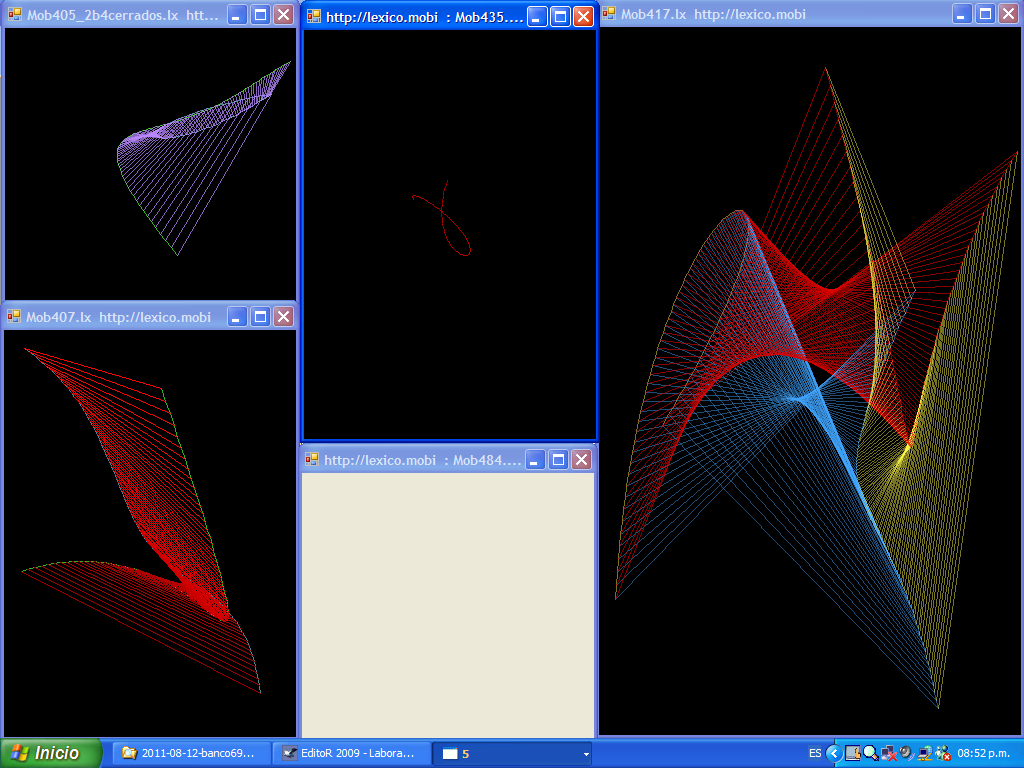The width and height of the screenshot is (1024, 768).
Task: Expand hidden system tray icons arrow
Action: [833, 753]
